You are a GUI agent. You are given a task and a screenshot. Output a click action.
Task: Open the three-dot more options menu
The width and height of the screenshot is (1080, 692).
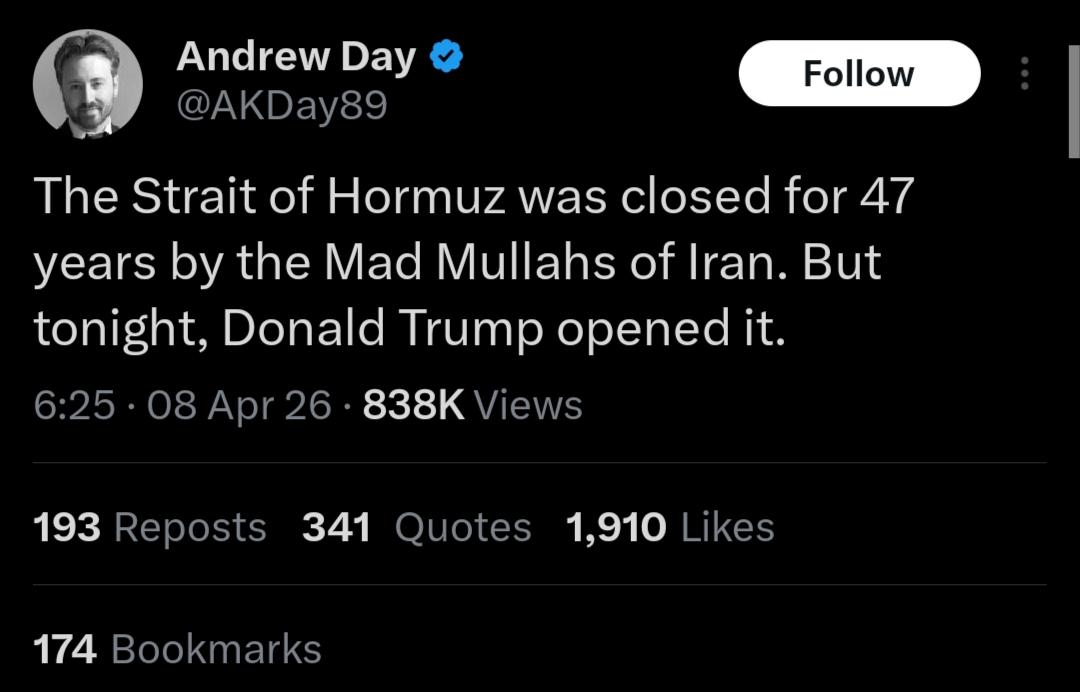(1023, 74)
